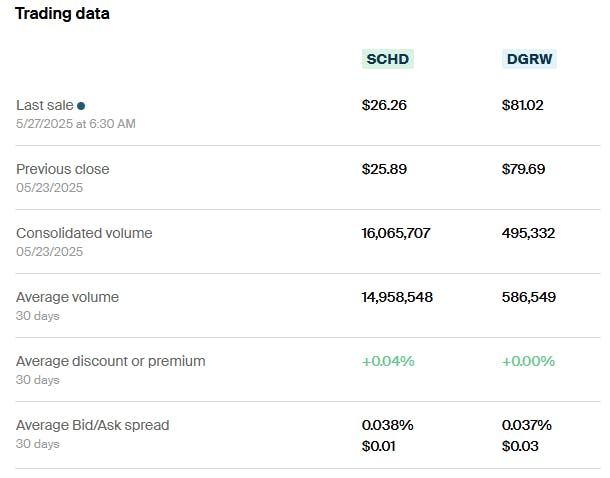Viewport: 610px width, 478px height.
Task: Click the Average volume label
Action: click(67, 297)
